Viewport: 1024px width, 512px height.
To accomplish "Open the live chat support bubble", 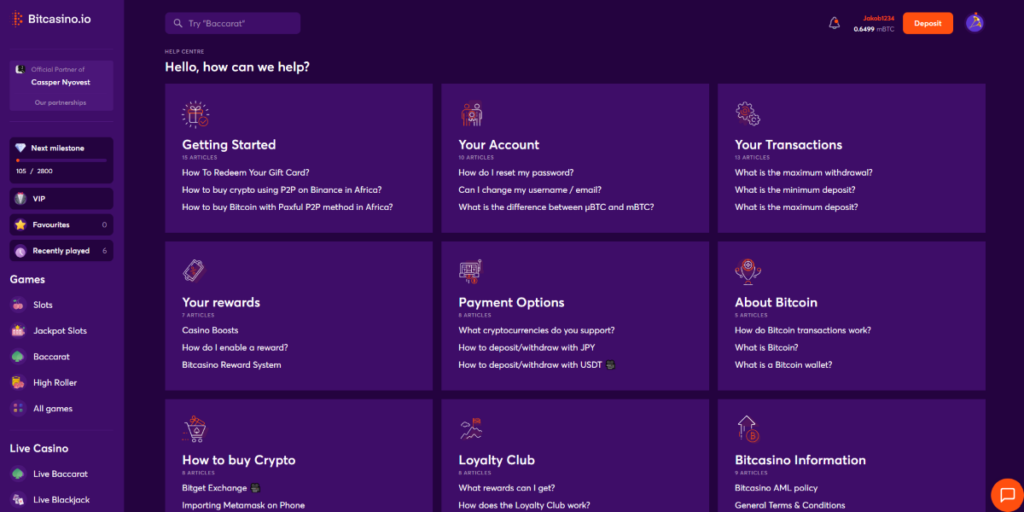I will (1005, 494).
